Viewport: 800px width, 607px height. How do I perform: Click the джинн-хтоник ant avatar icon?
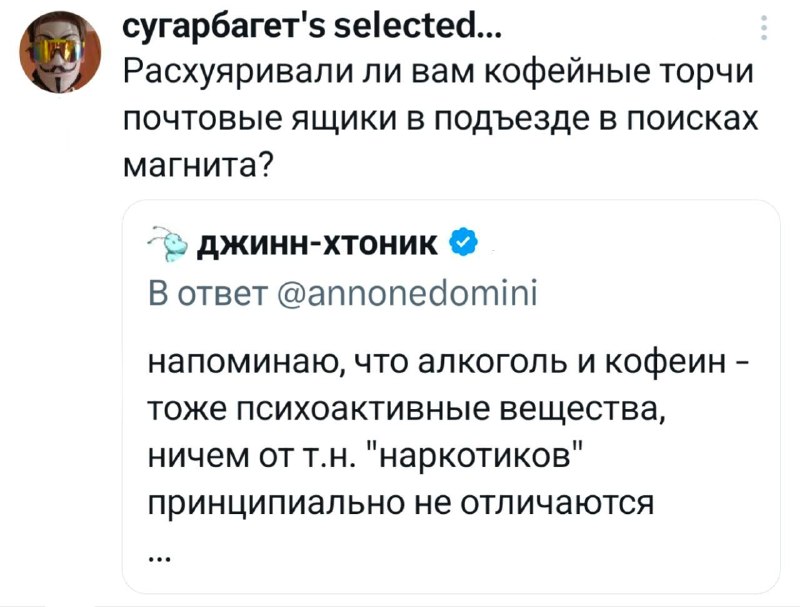click(x=169, y=244)
